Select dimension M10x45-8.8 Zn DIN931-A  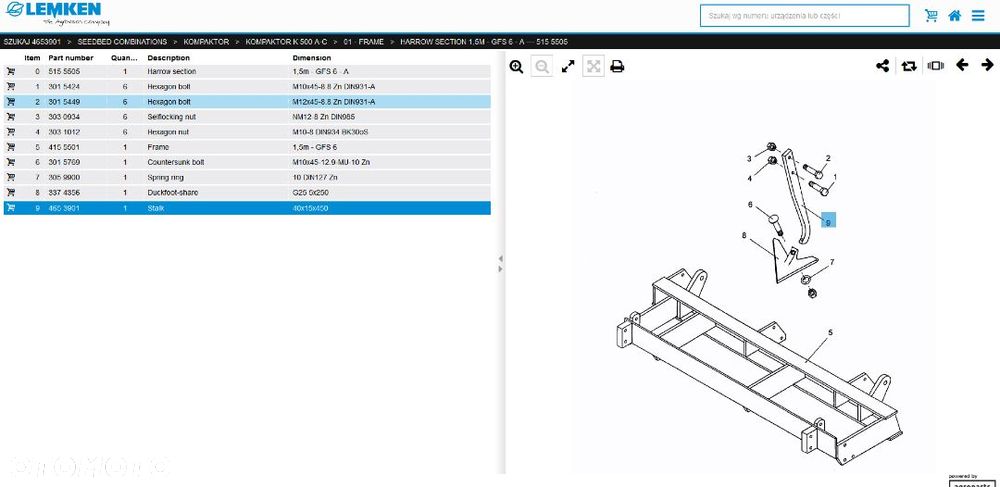click(334, 86)
